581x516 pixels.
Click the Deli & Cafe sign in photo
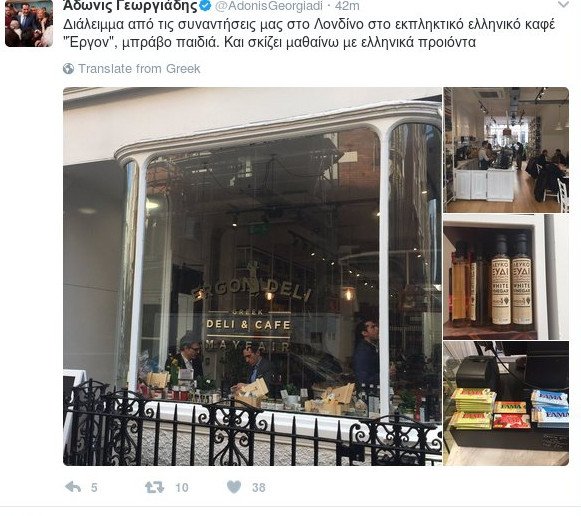point(248,324)
